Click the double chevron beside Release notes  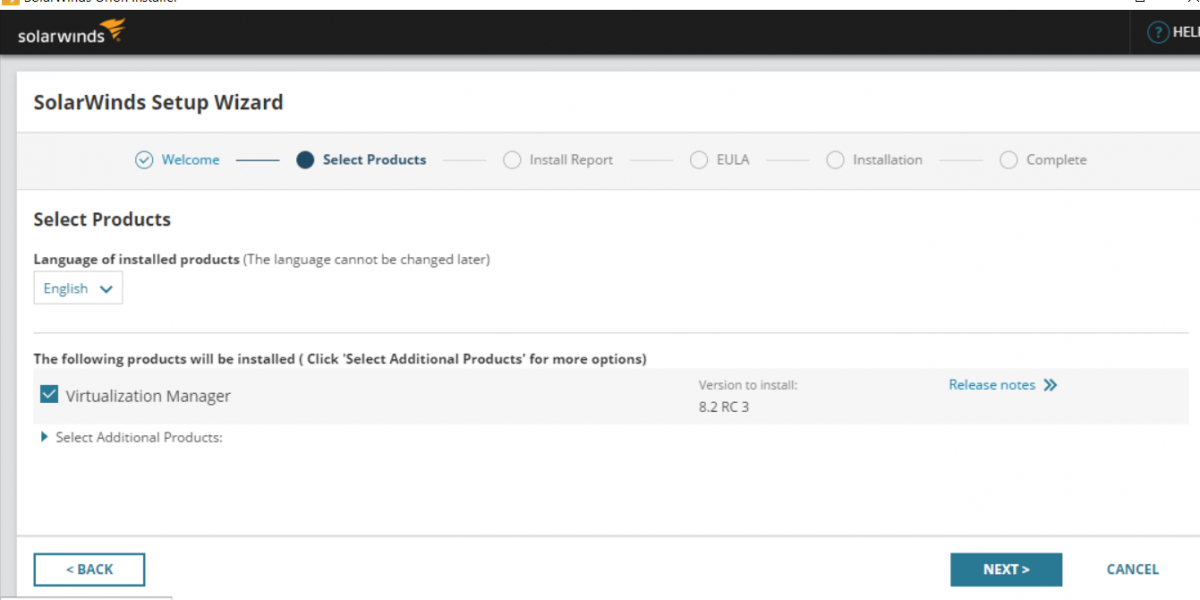1050,385
